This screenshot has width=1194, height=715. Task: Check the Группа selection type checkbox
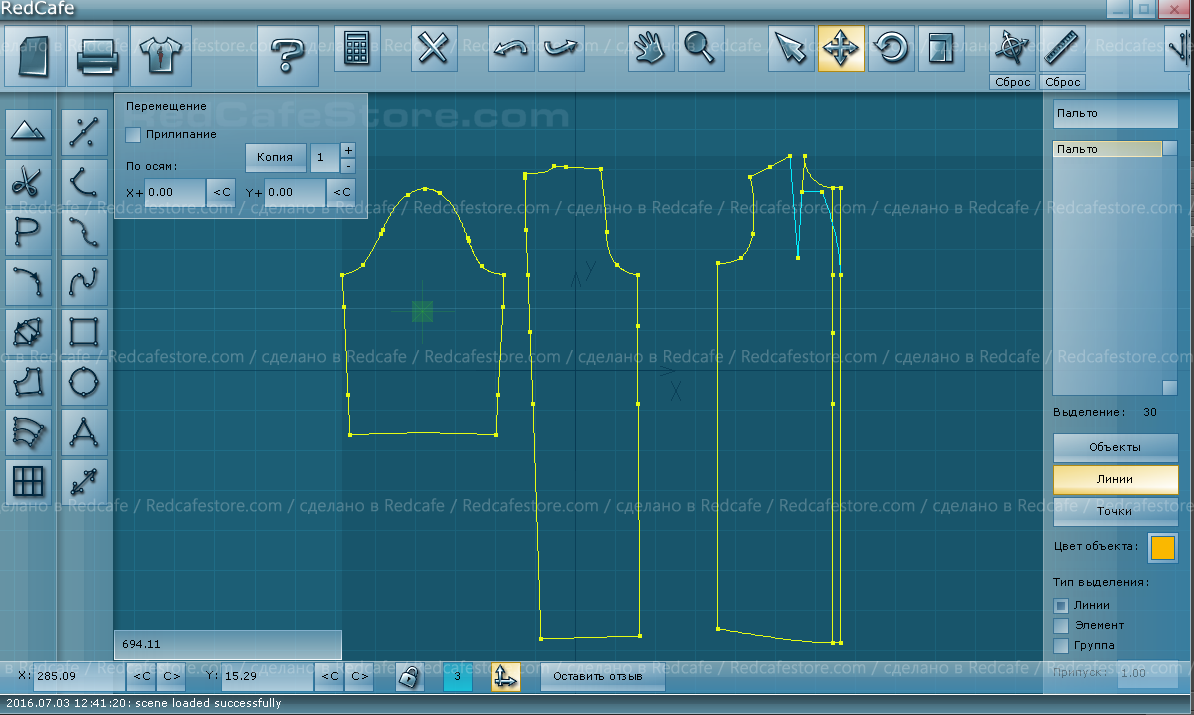point(1061,646)
